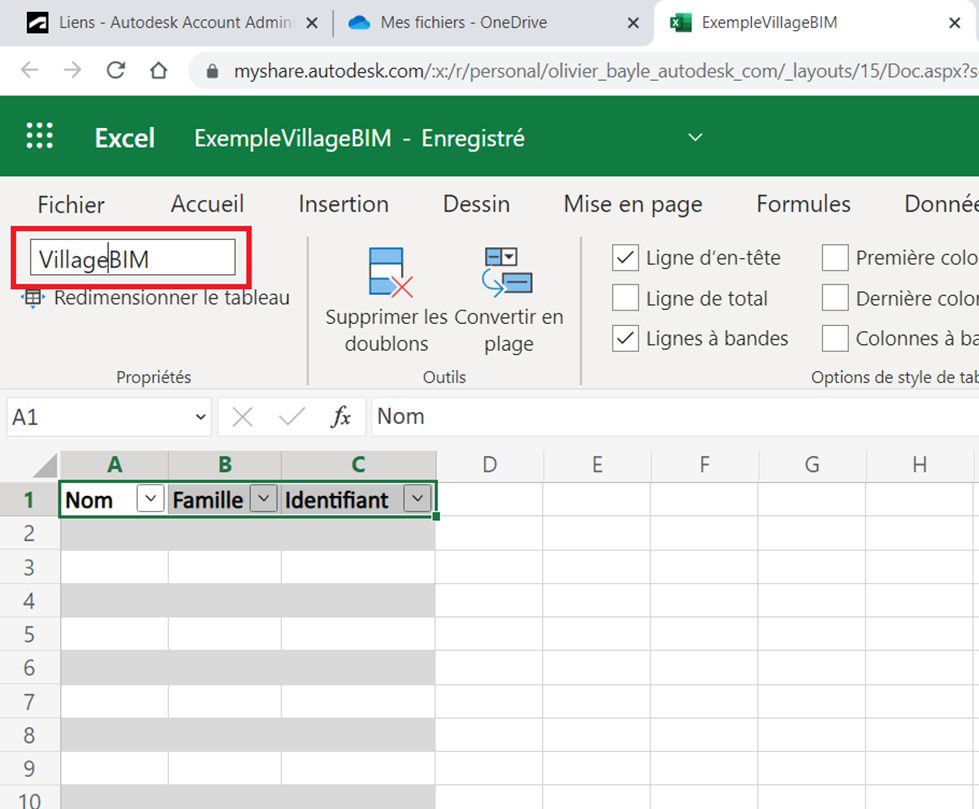Enable Colonnes à bandes checkbox

pyautogui.click(x=835, y=338)
